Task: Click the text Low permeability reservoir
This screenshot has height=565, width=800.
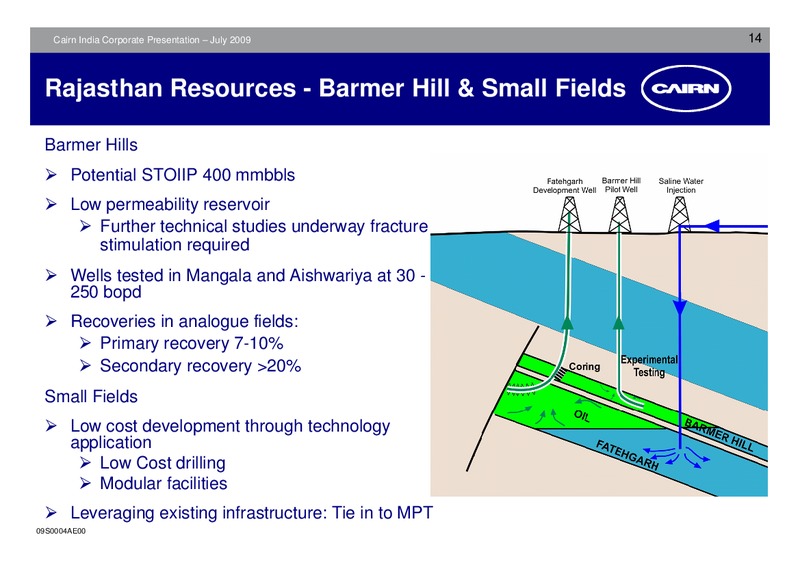Action: point(170,205)
